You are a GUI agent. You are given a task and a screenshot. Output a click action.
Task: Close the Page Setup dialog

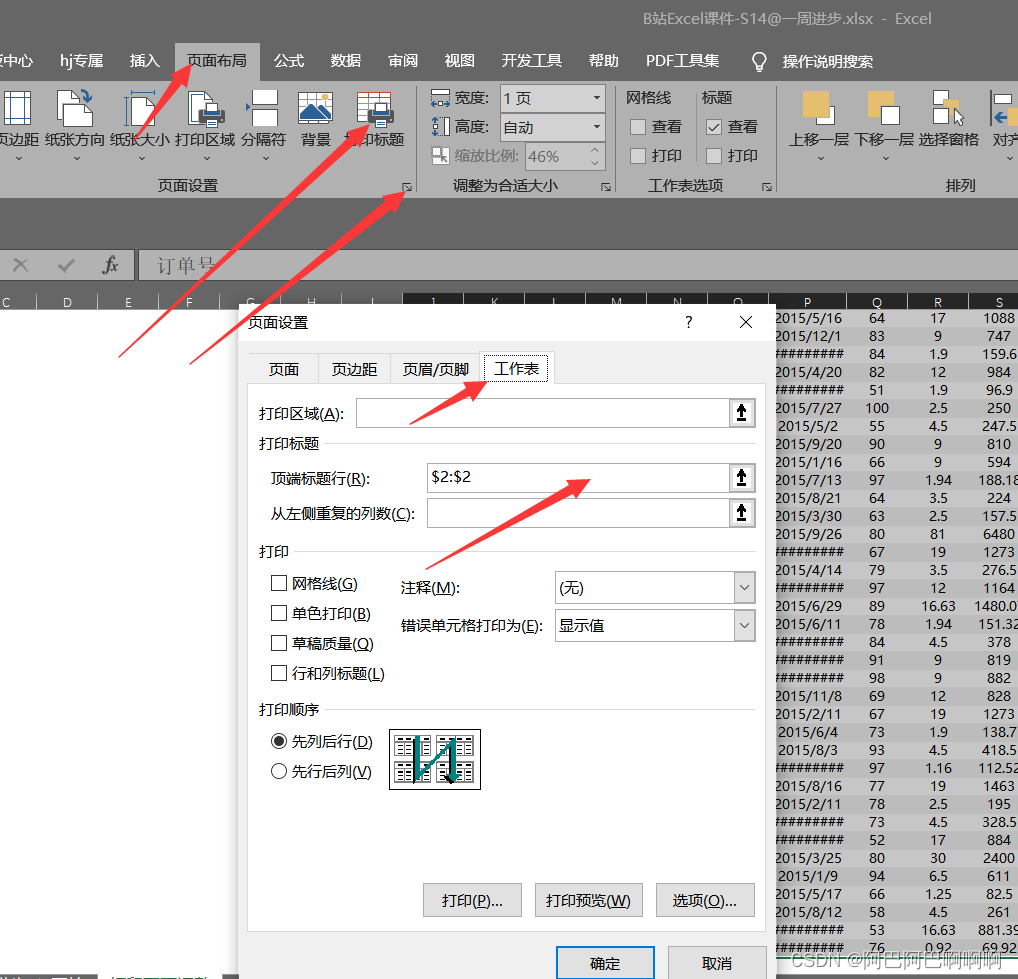pos(746,322)
